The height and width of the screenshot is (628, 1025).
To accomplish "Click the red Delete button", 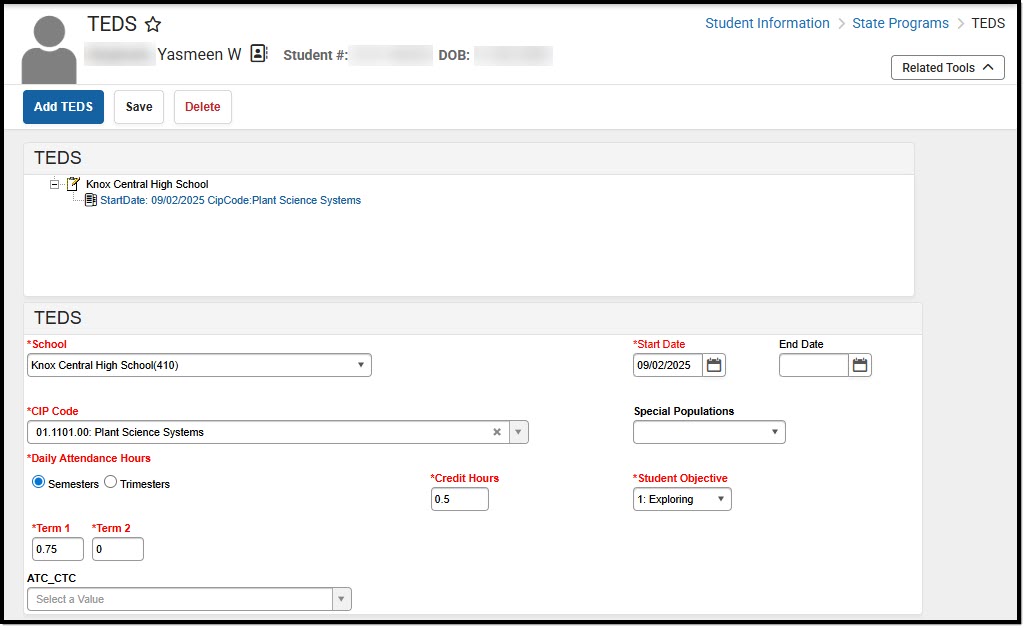I will (x=202, y=107).
